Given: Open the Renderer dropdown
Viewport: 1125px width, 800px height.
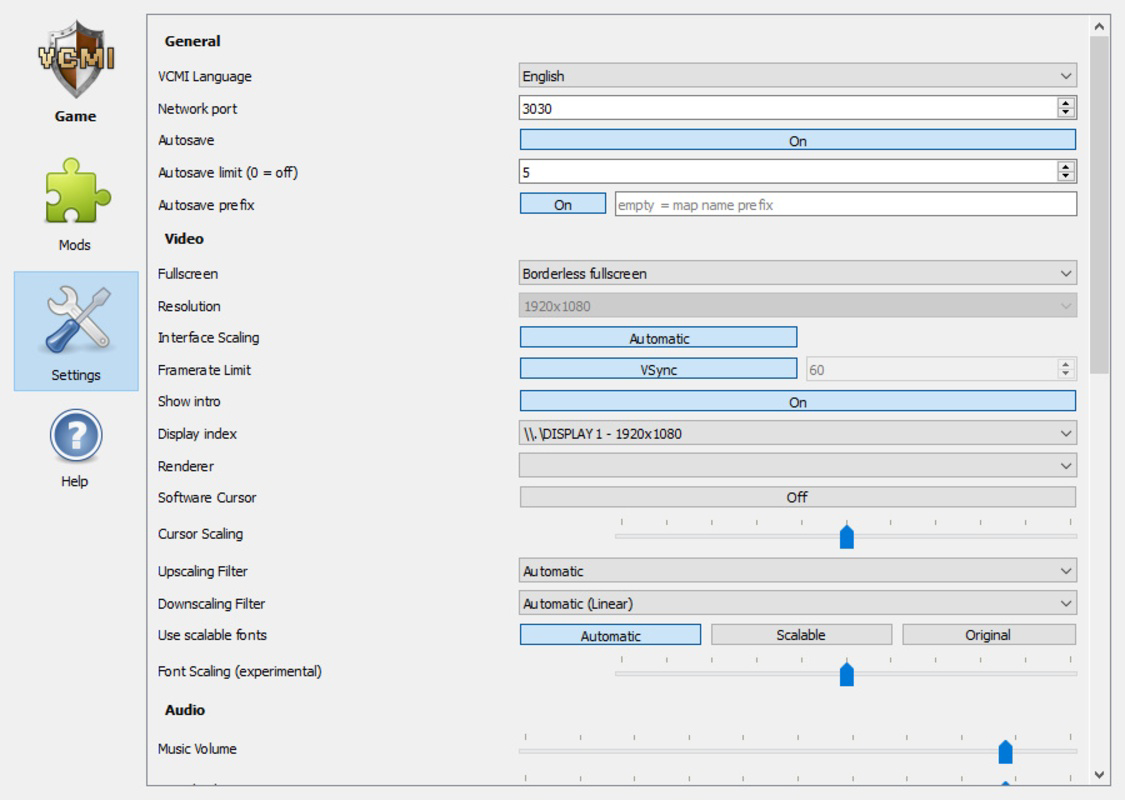Looking at the screenshot, I should (797, 466).
